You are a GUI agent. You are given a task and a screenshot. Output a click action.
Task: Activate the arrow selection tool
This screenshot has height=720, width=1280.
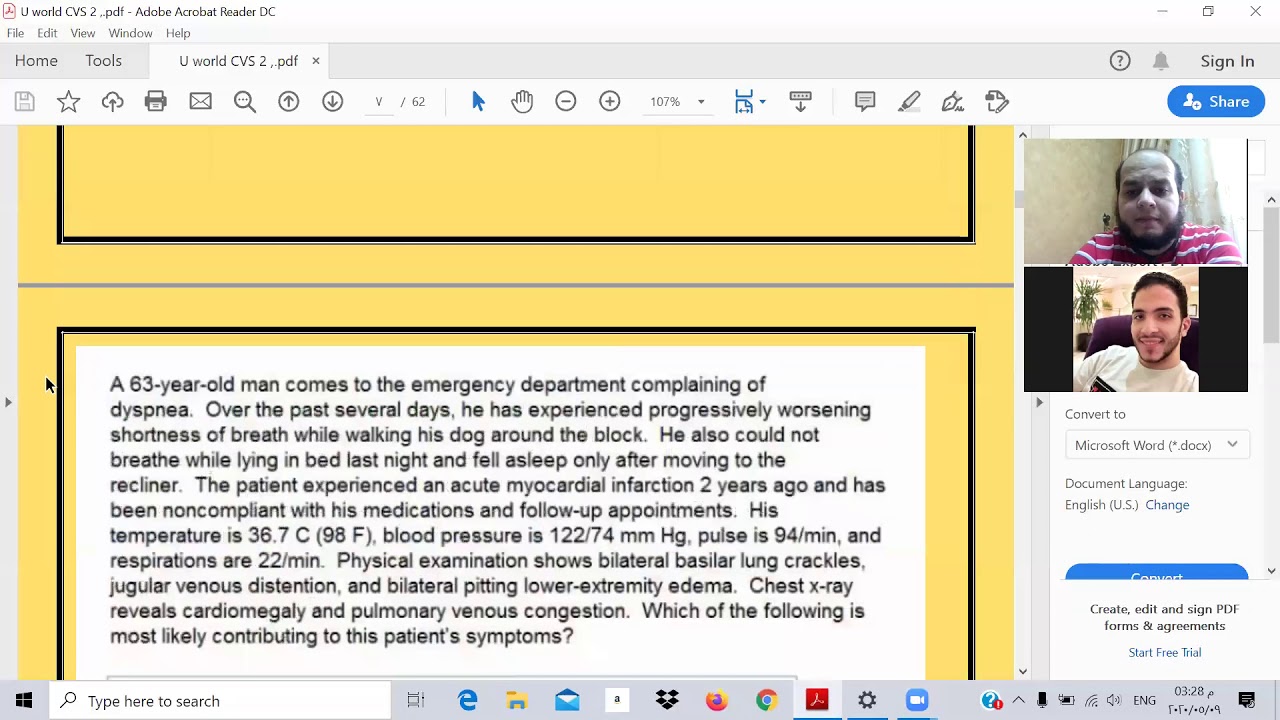(x=478, y=101)
